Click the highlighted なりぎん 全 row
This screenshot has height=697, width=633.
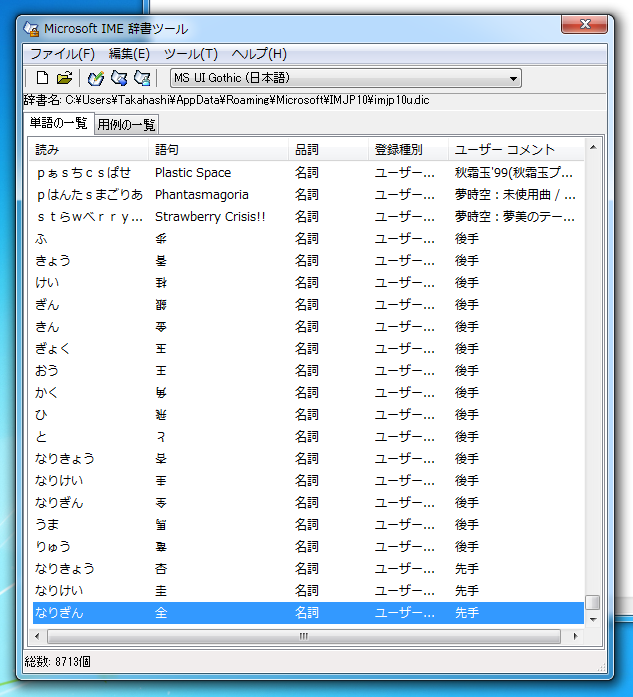(308, 613)
